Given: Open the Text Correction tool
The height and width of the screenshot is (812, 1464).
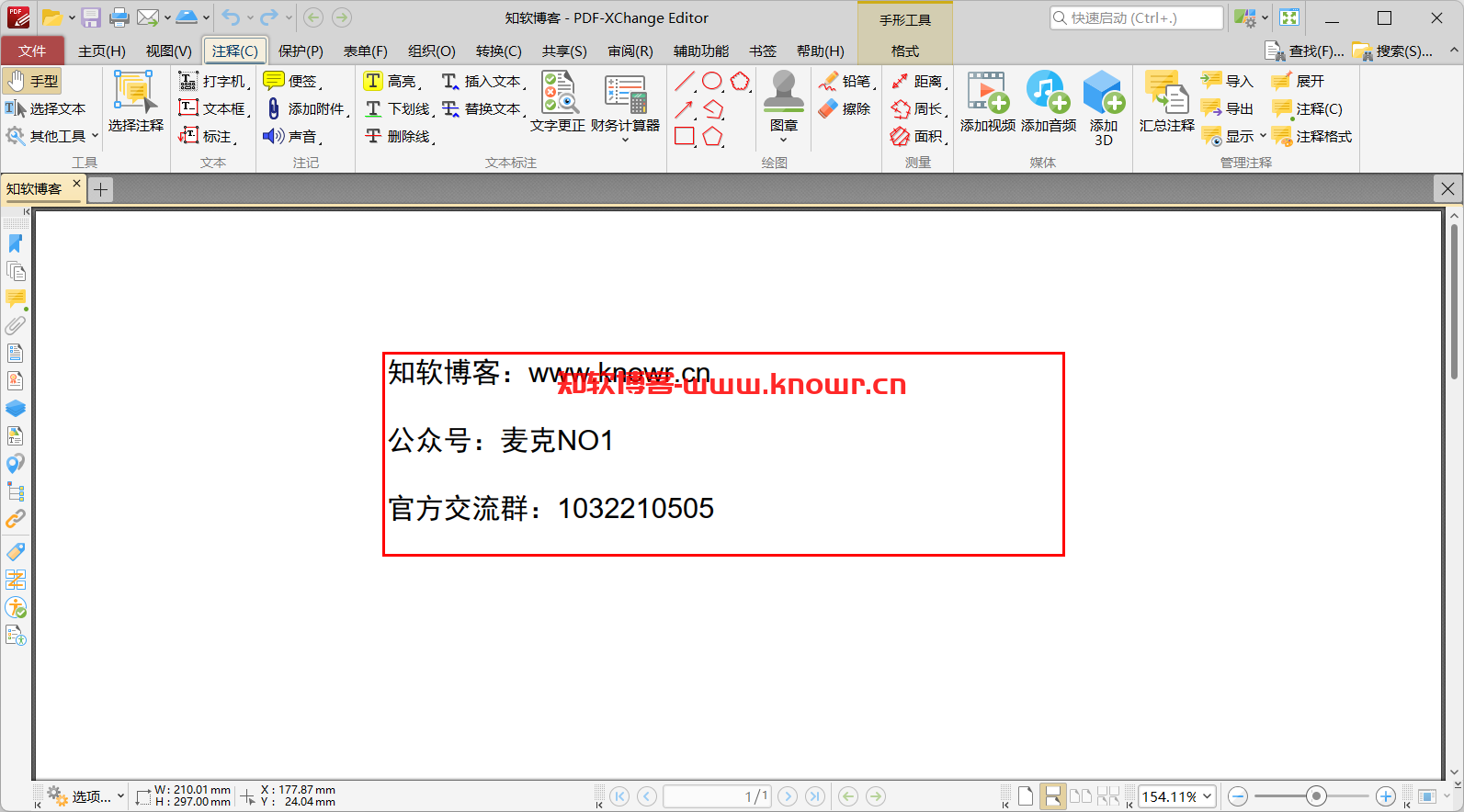Looking at the screenshot, I should (x=558, y=101).
